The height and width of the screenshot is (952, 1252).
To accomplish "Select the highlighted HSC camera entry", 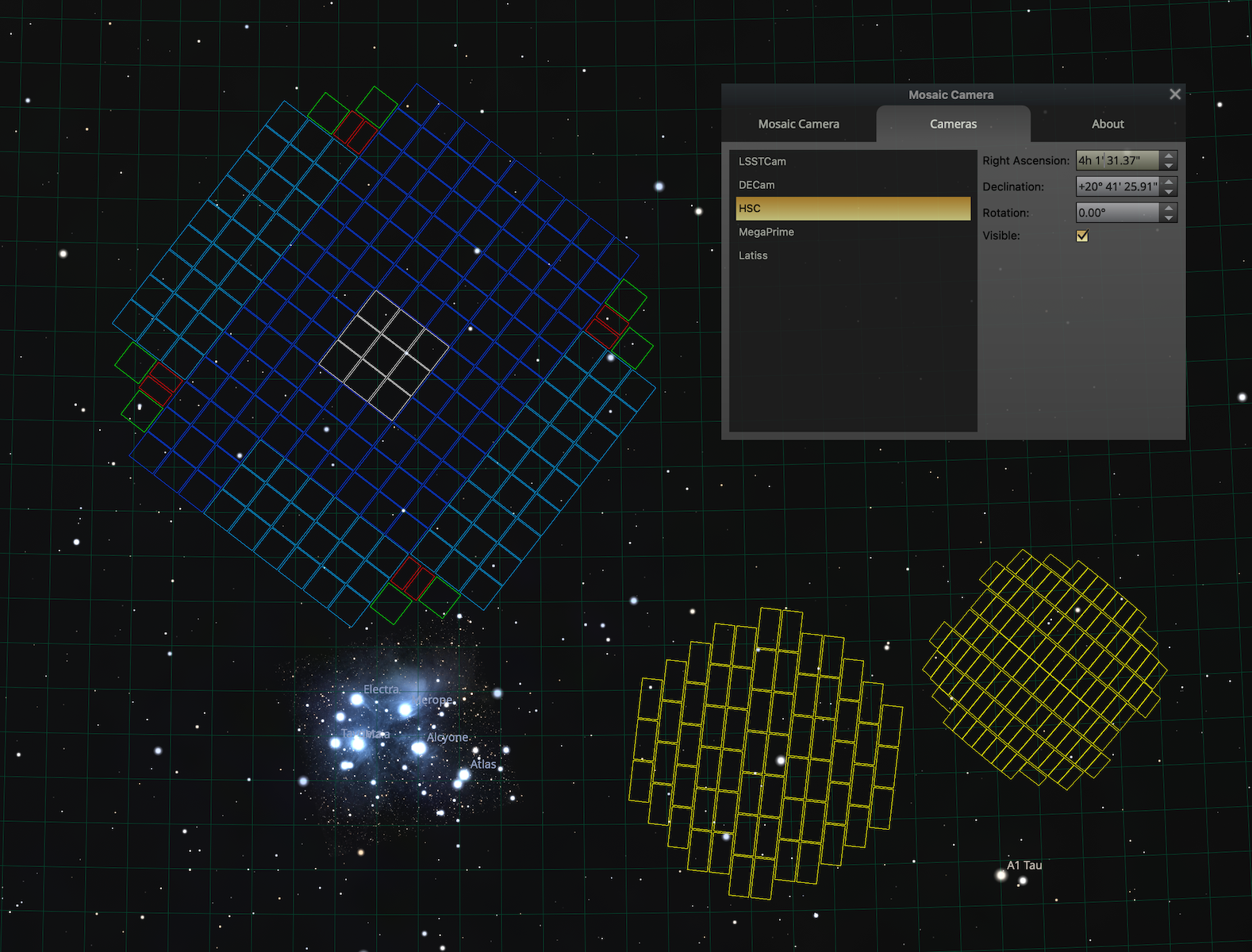I will [853, 209].
